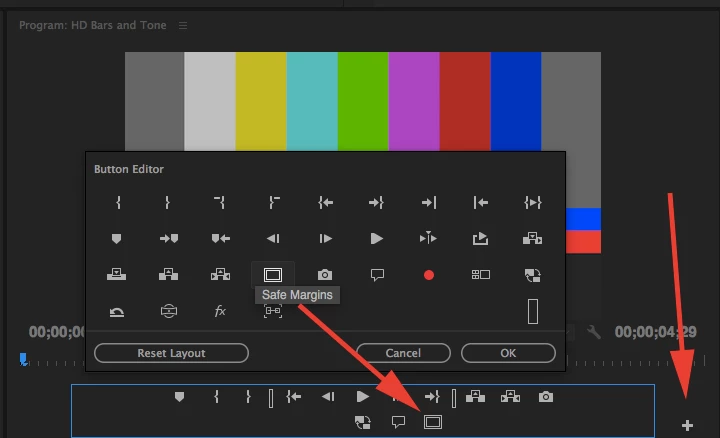Screen dimensions: 720x438
Task: Lift selection using the button bar icon
Action: click(x=475, y=397)
